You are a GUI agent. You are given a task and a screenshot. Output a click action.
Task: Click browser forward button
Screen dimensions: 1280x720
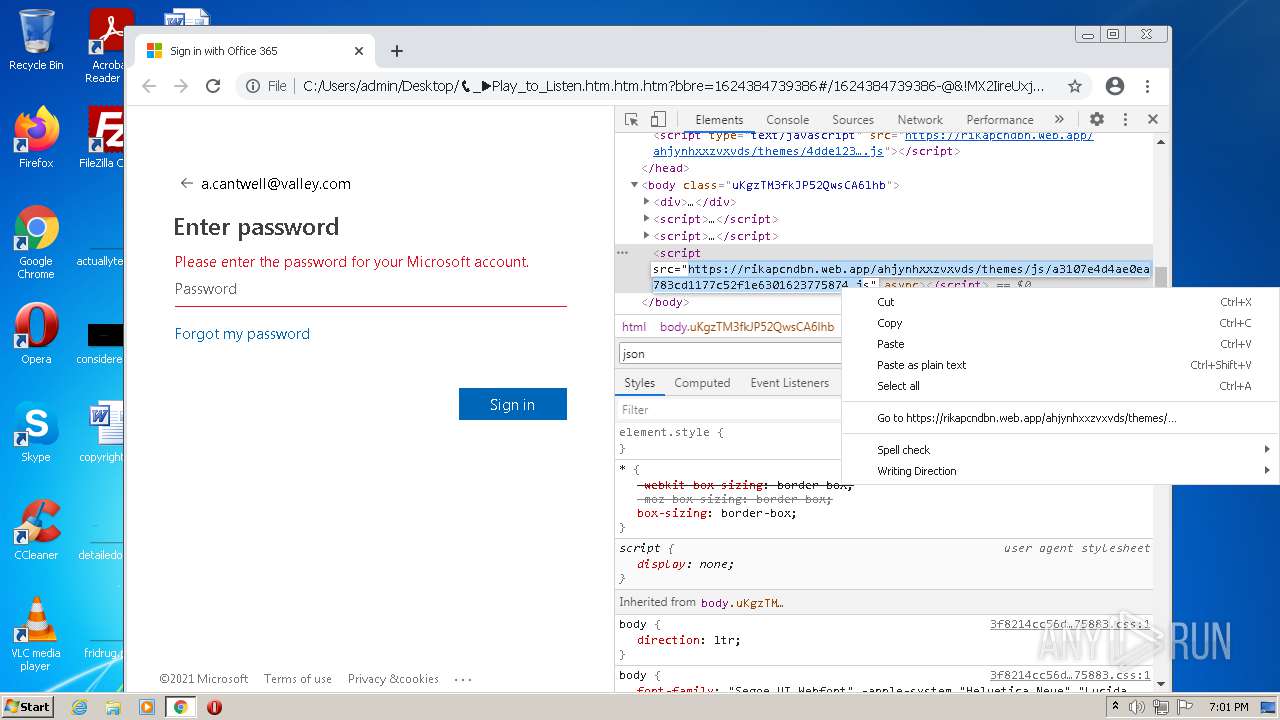pos(181,86)
